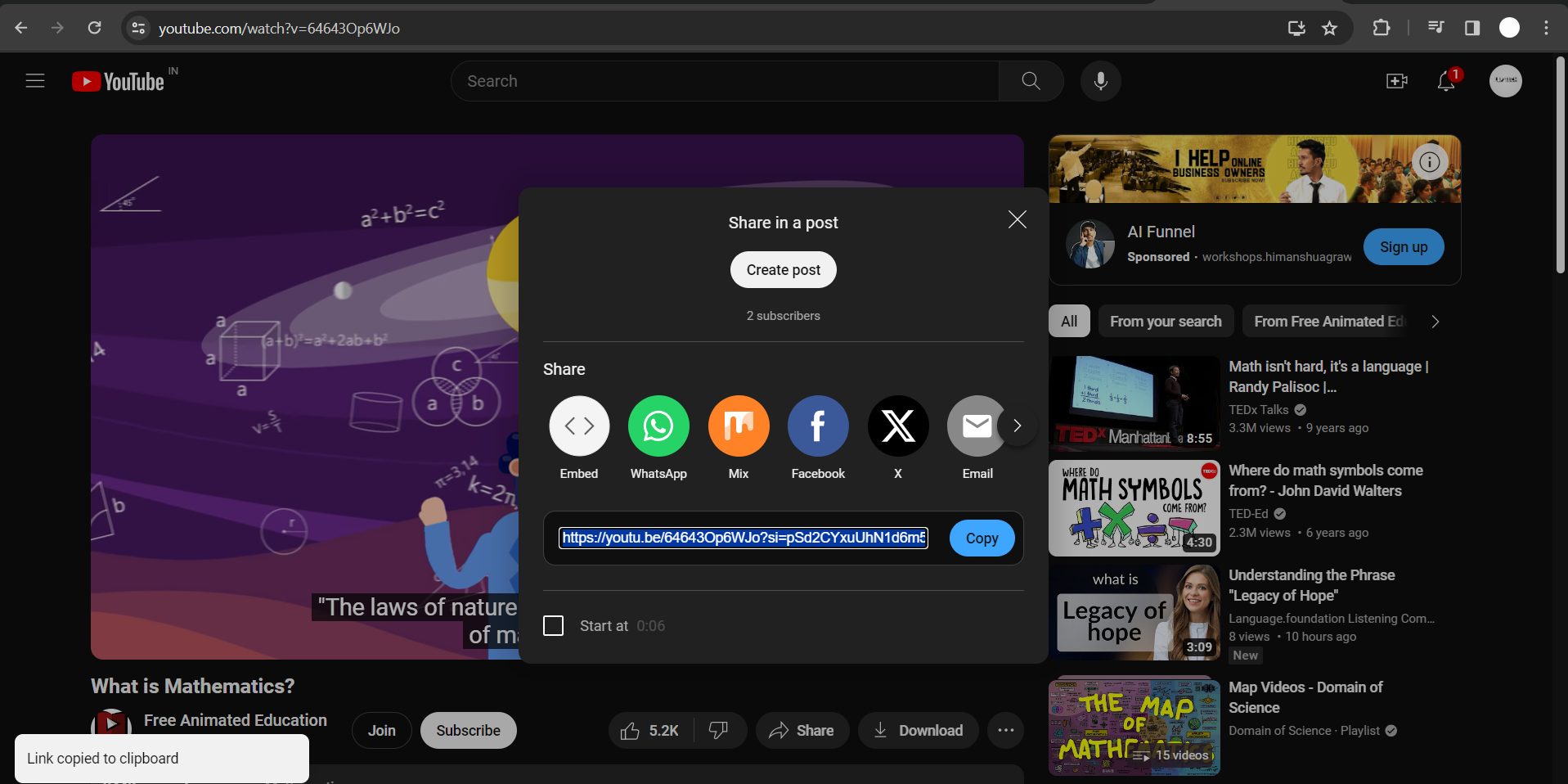1568x784 pixels.
Task: Open the Where do math symbols thumbnail
Action: 1134,507
